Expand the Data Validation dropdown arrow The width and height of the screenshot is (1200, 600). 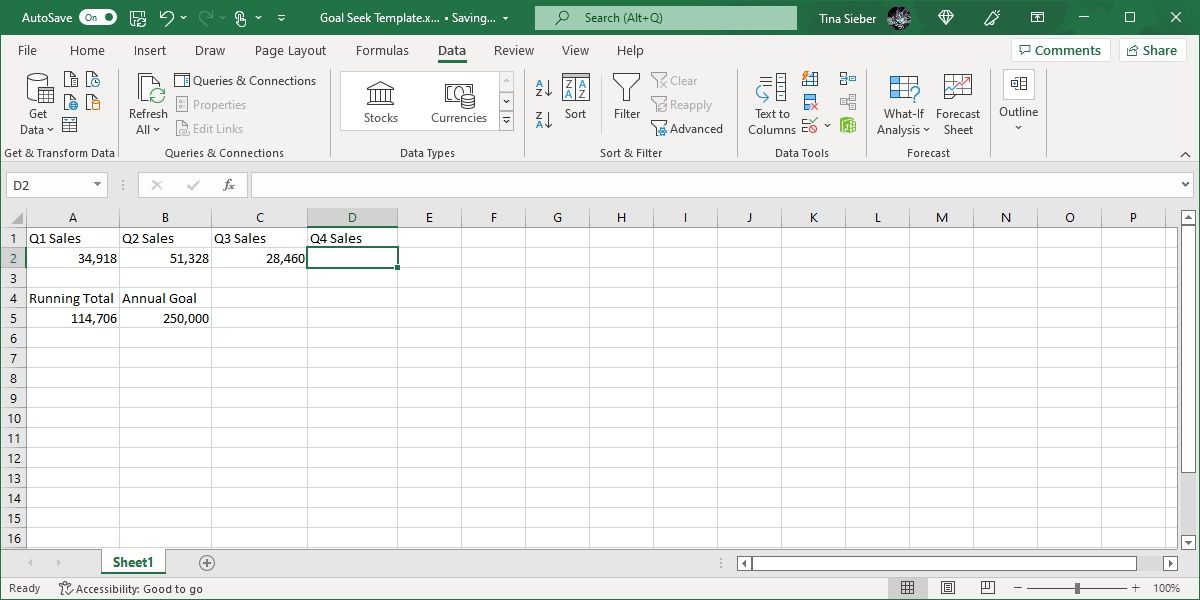[826, 125]
